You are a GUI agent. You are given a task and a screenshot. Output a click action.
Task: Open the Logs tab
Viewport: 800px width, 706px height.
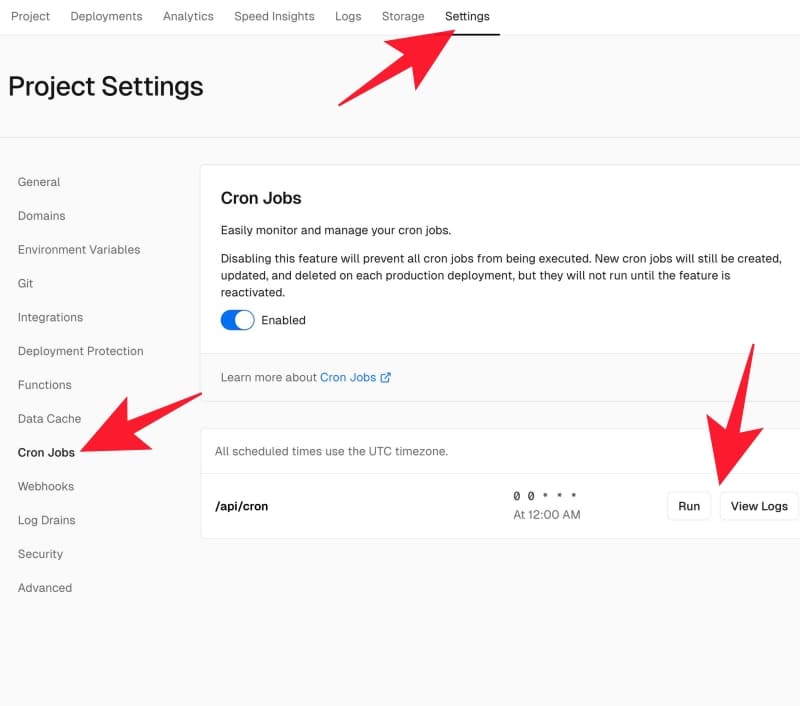(348, 16)
